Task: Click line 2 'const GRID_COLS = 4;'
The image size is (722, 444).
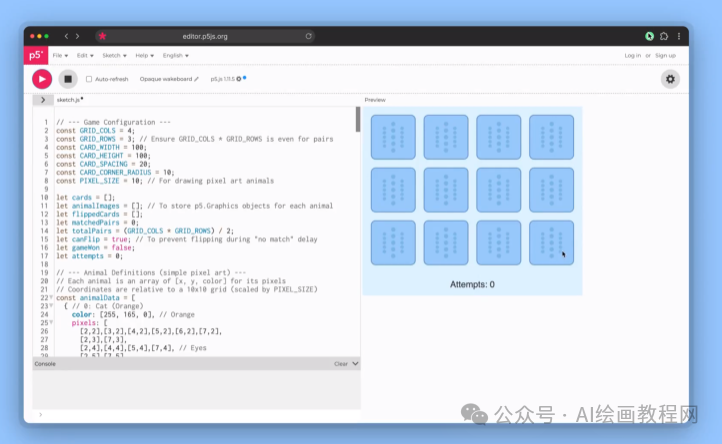Action: (95, 131)
